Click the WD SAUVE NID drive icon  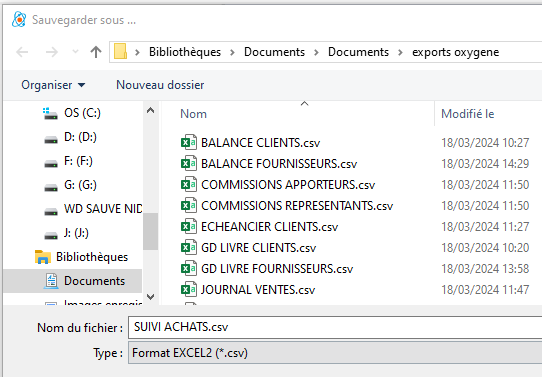[x=51, y=211]
